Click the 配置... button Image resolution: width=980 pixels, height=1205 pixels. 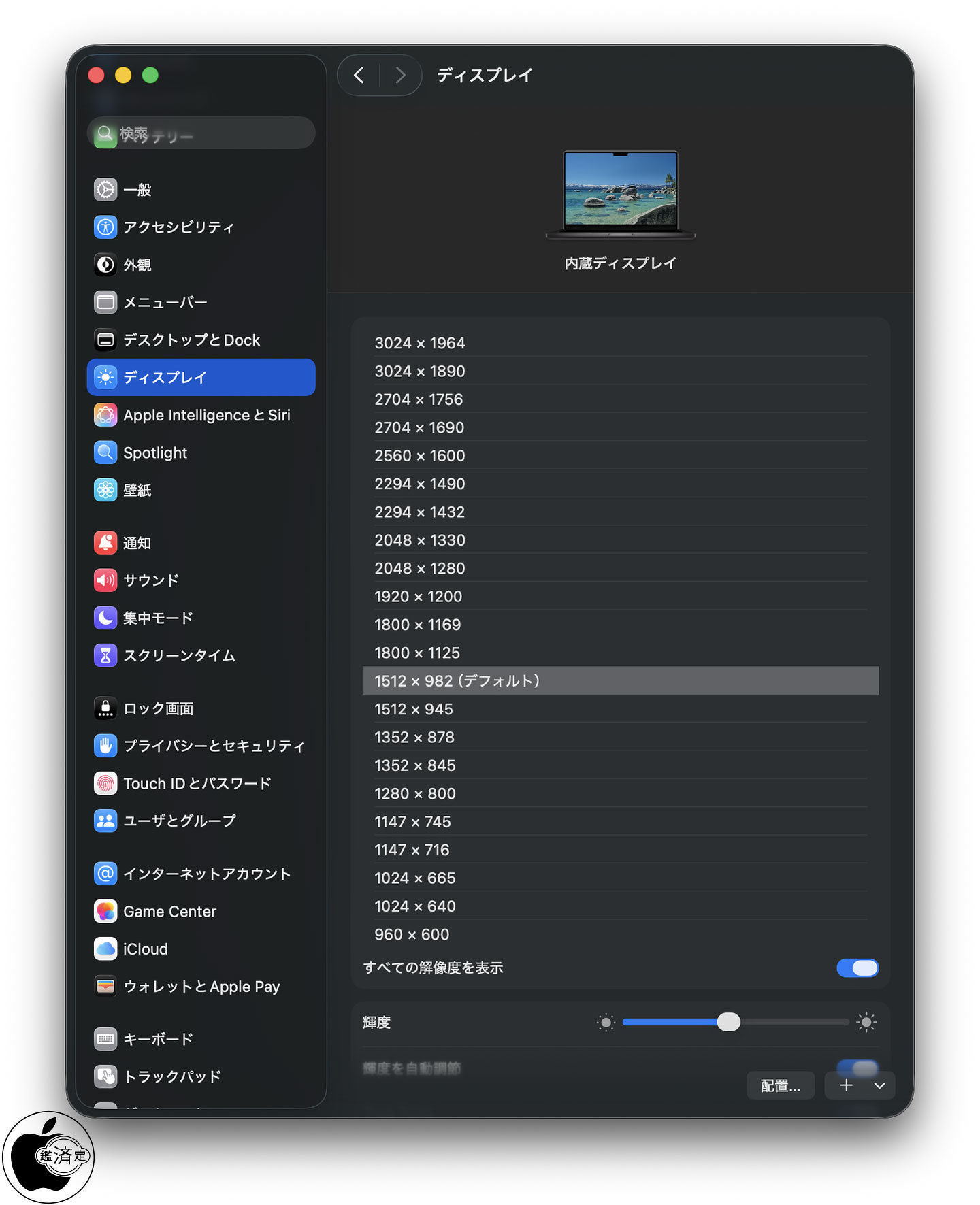tap(780, 1085)
